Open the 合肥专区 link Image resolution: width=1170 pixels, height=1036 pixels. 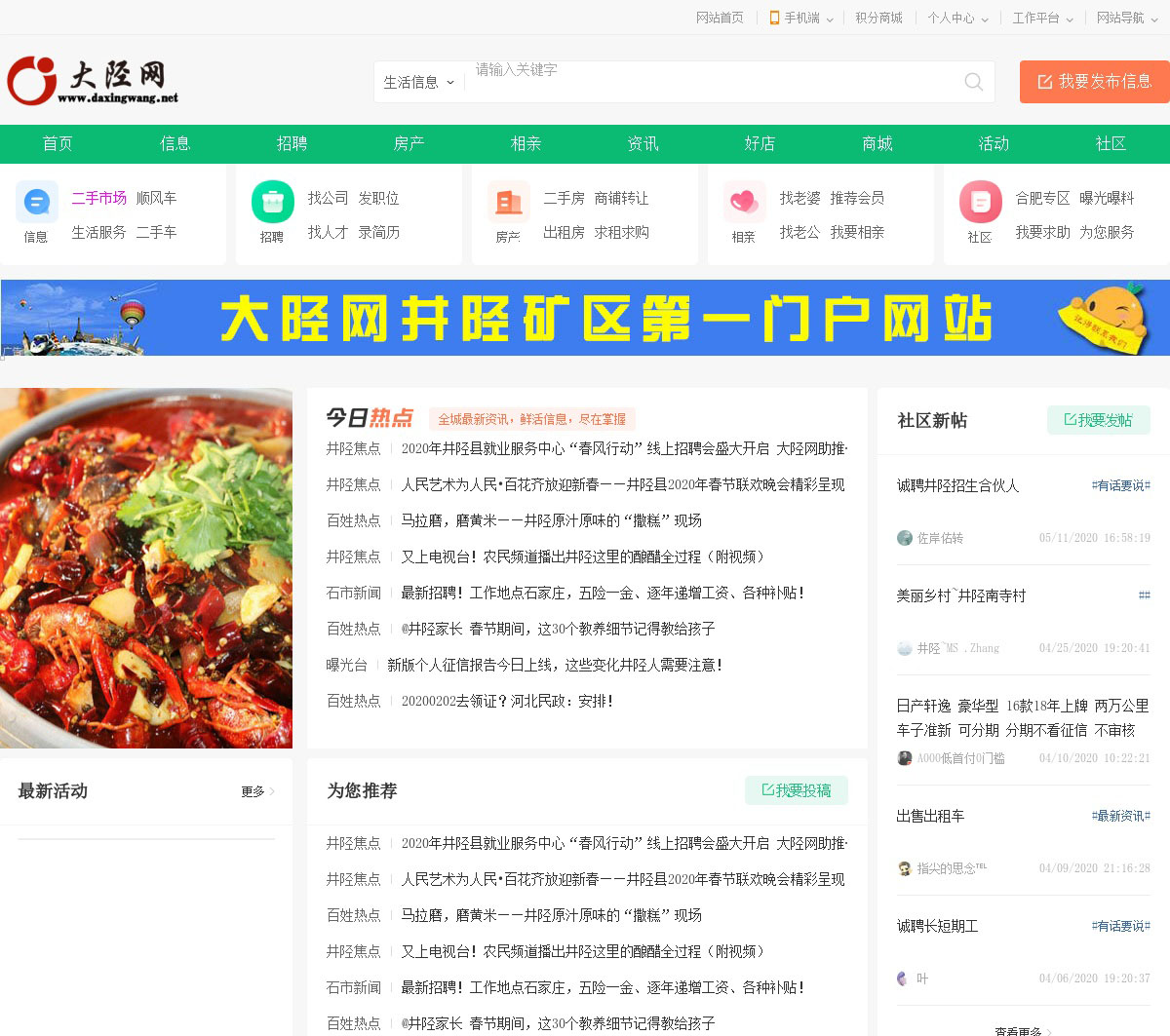pyautogui.click(x=1042, y=198)
